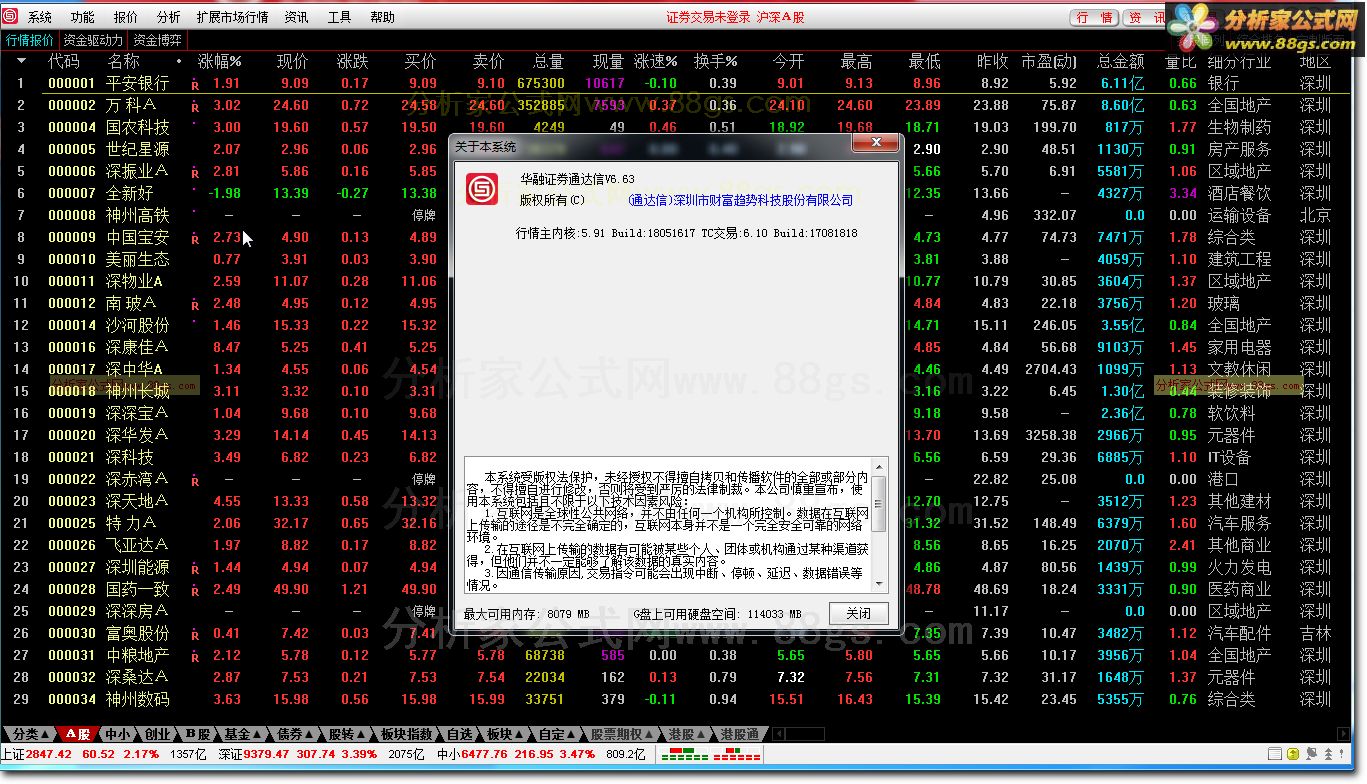Viewport: 1367px width, 784px height.
Task: Open the 扩展市场行情 menu
Action: [x=232, y=17]
